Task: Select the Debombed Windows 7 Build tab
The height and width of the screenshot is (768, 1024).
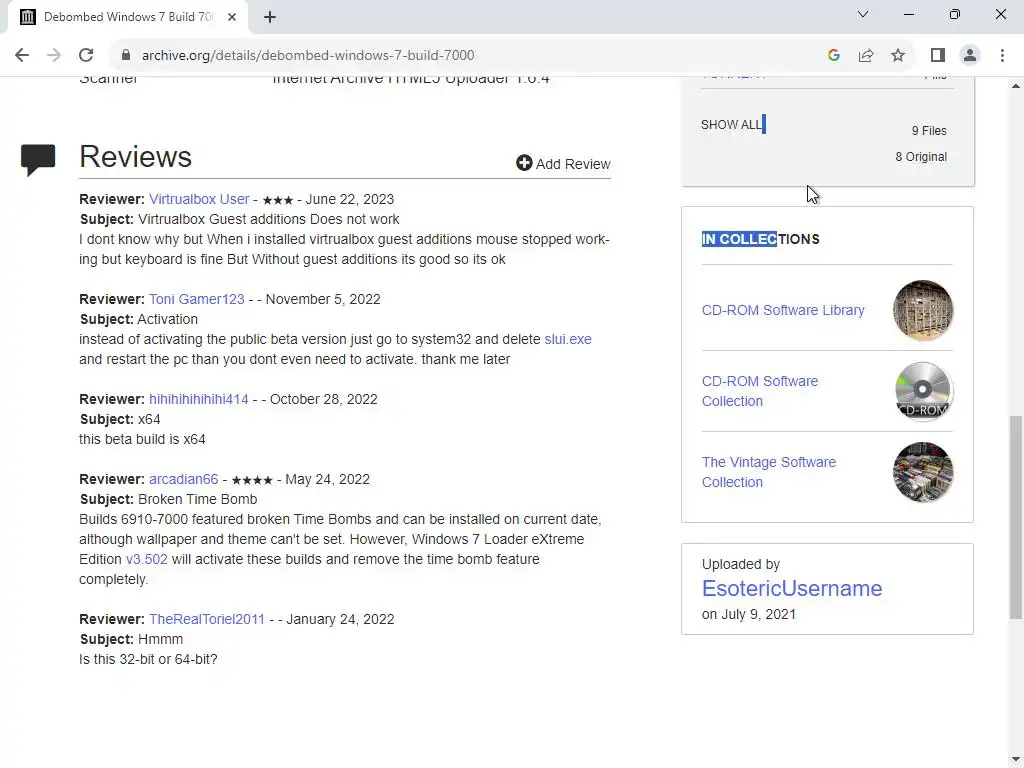Action: tap(127, 17)
